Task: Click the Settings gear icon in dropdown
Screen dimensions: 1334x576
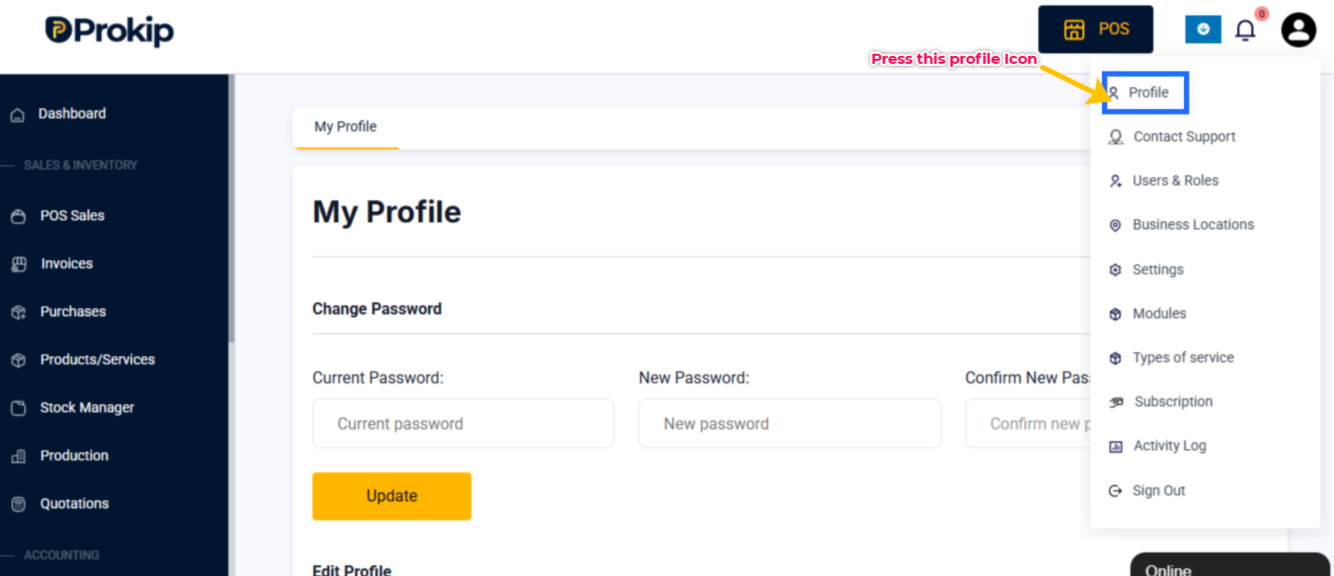Action: click(1115, 270)
